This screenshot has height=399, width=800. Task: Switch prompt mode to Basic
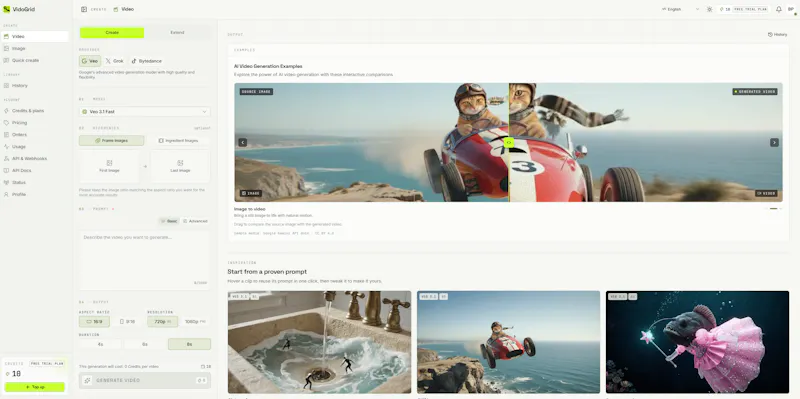tap(169, 221)
